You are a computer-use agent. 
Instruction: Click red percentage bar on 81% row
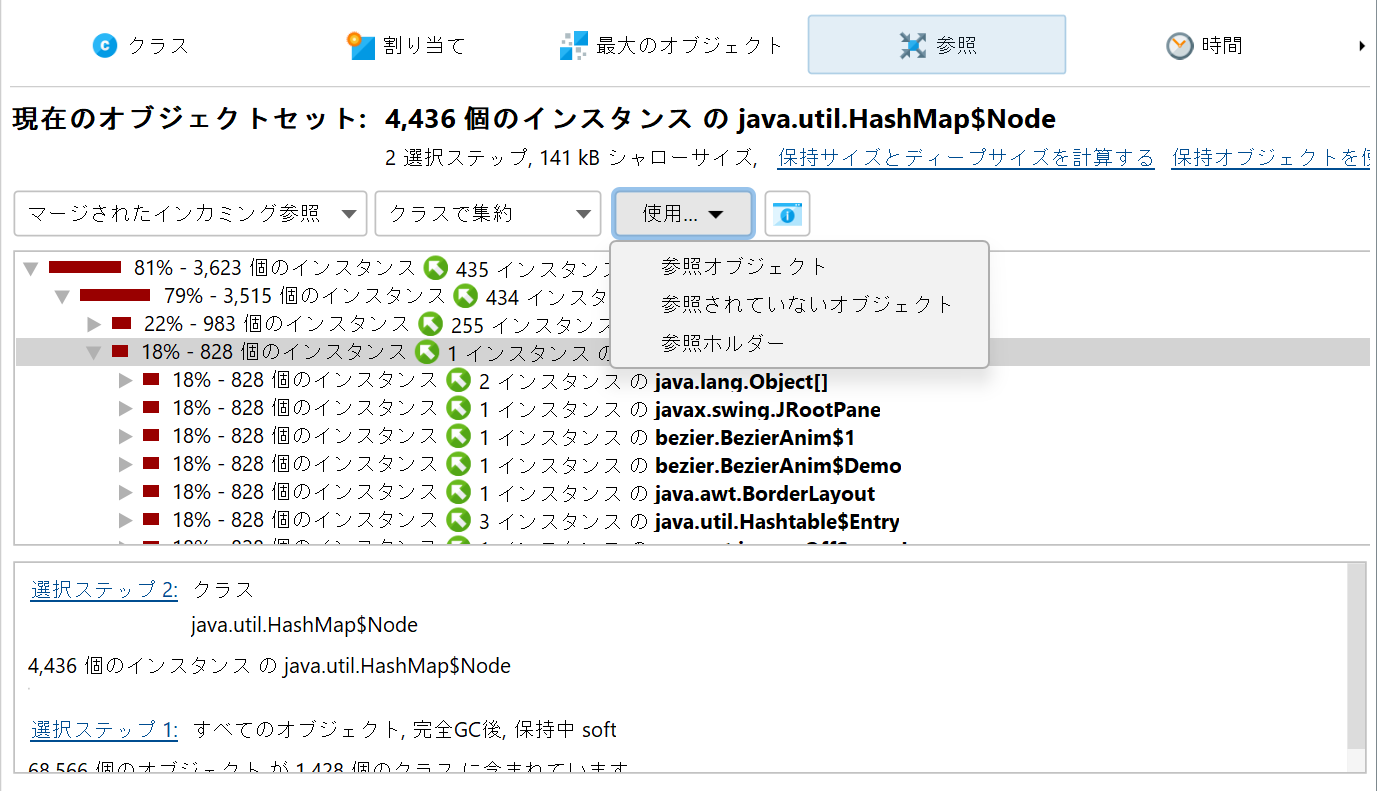[85, 267]
